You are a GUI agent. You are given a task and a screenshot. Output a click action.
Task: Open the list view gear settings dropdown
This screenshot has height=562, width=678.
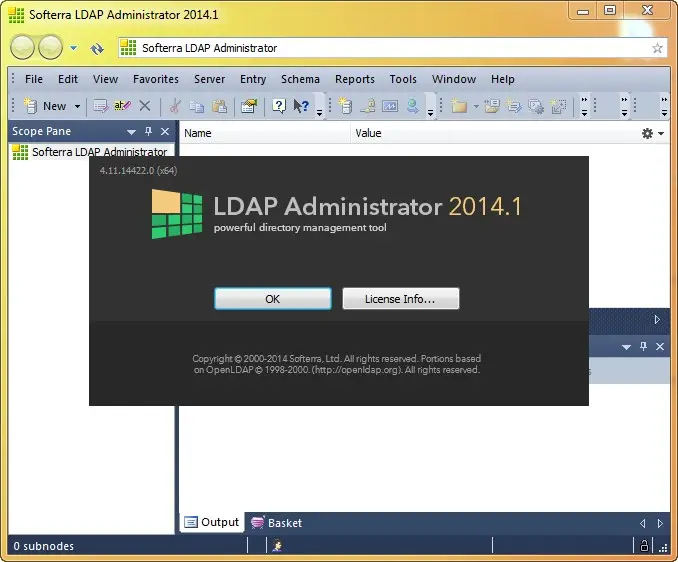[652, 134]
